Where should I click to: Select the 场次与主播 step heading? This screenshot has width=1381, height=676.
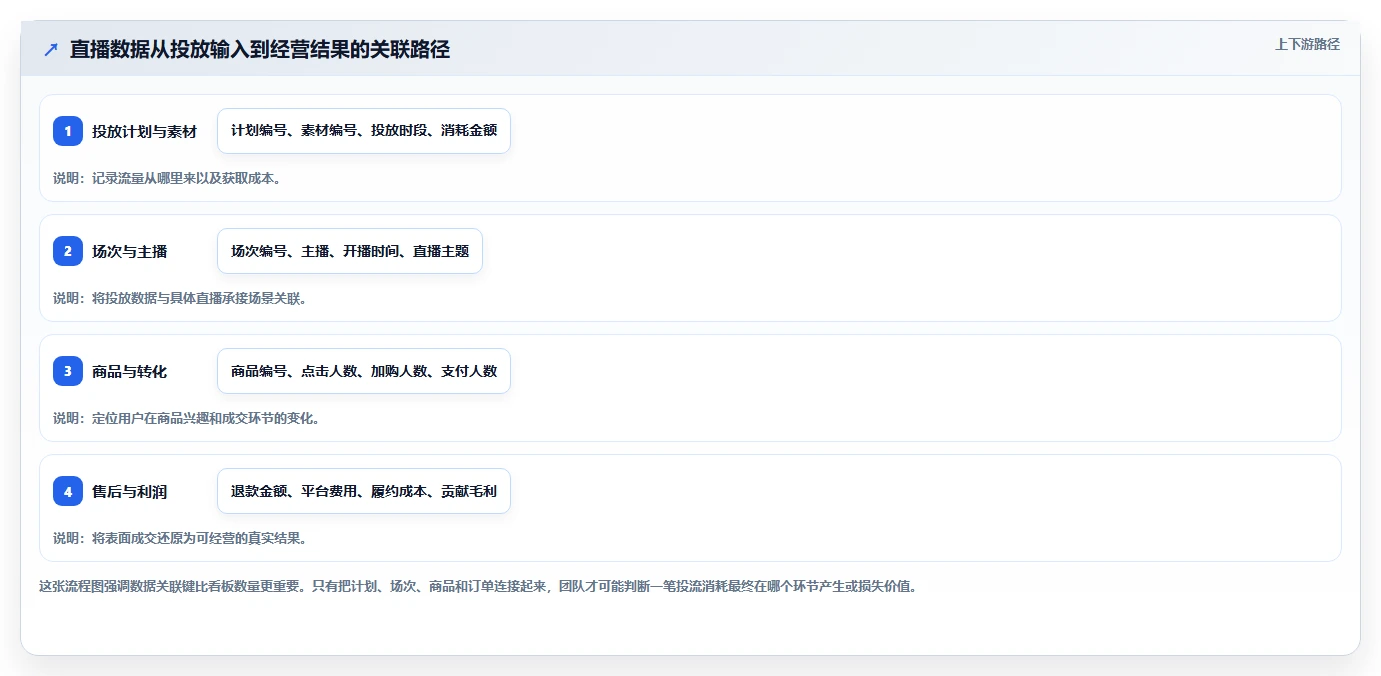[x=130, y=251]
